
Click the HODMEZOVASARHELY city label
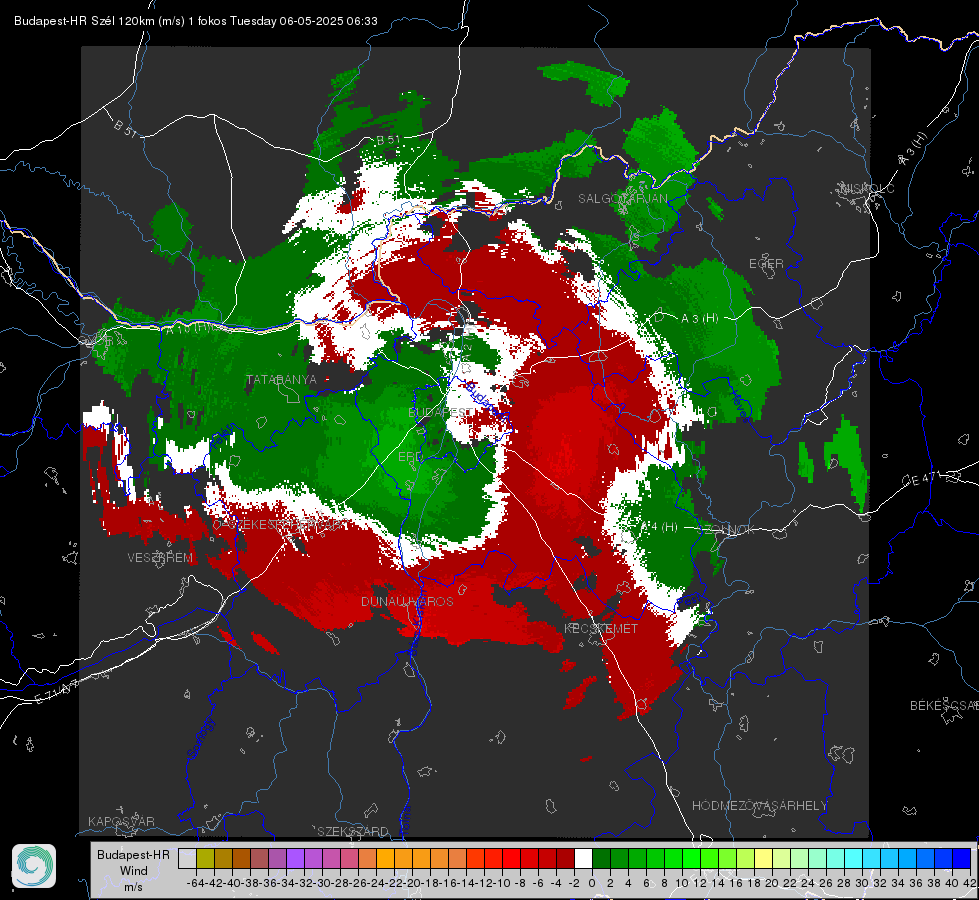coord(760,806)
